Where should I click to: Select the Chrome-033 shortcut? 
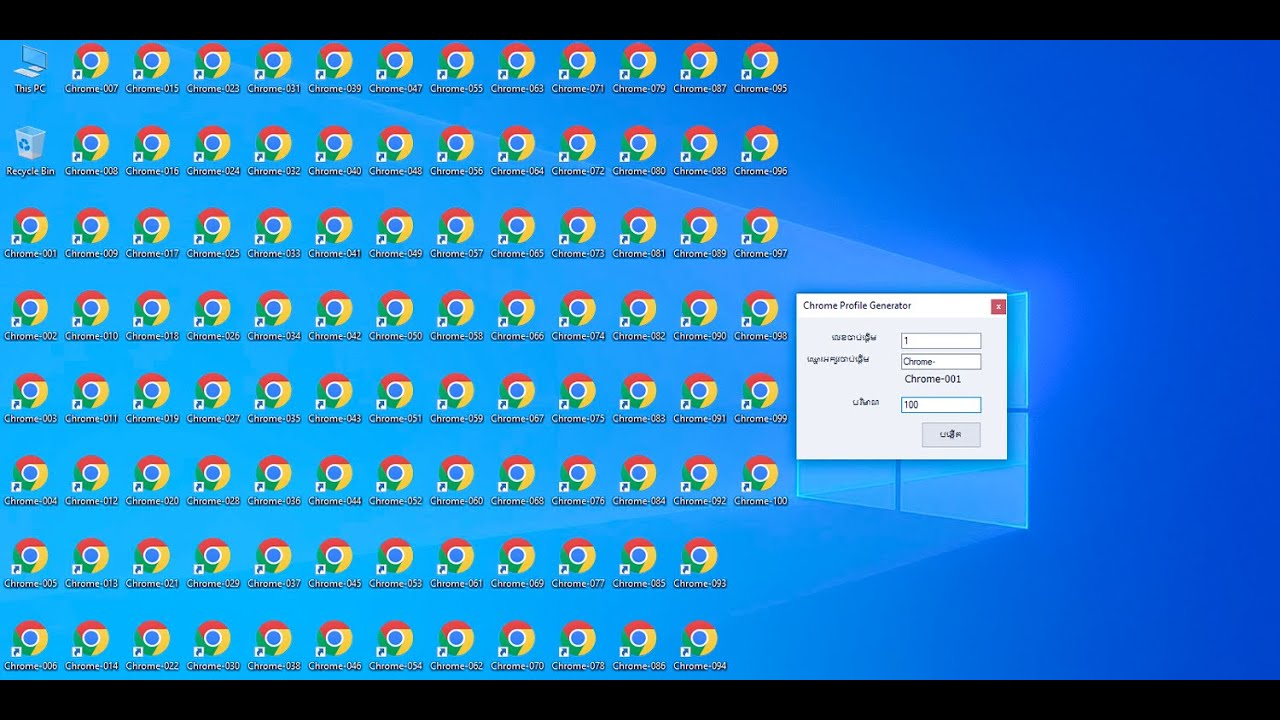pos(274,234)
